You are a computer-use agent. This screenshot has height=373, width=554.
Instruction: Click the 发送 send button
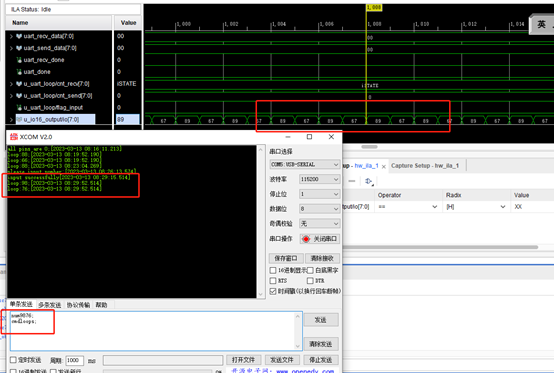point(321,320)
